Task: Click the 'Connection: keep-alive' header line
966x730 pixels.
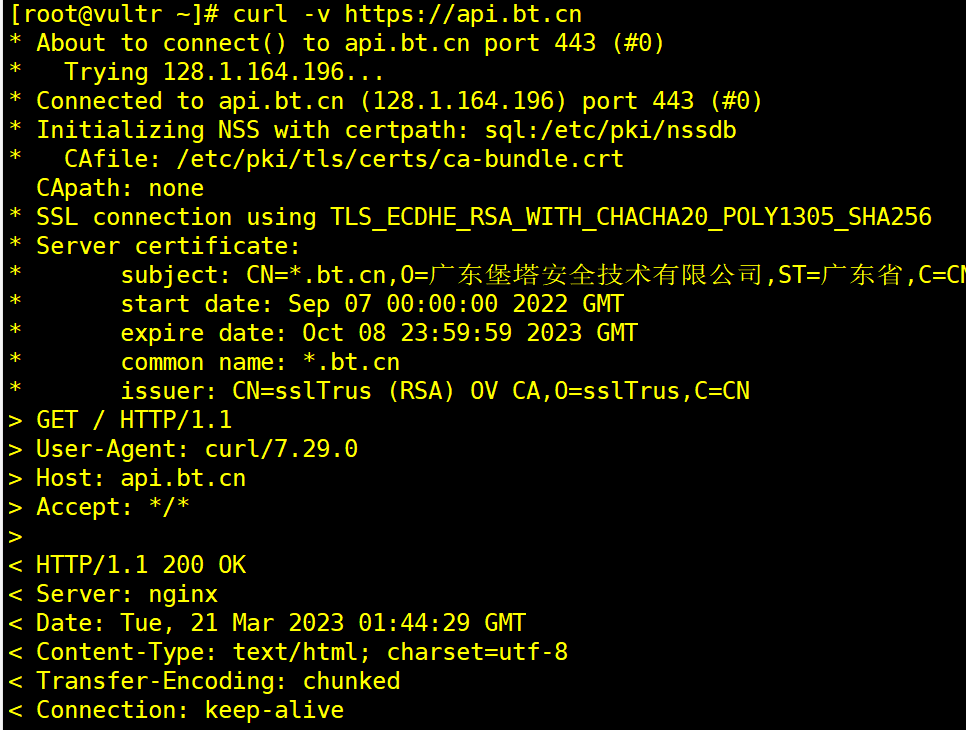Action: (190, 710)
